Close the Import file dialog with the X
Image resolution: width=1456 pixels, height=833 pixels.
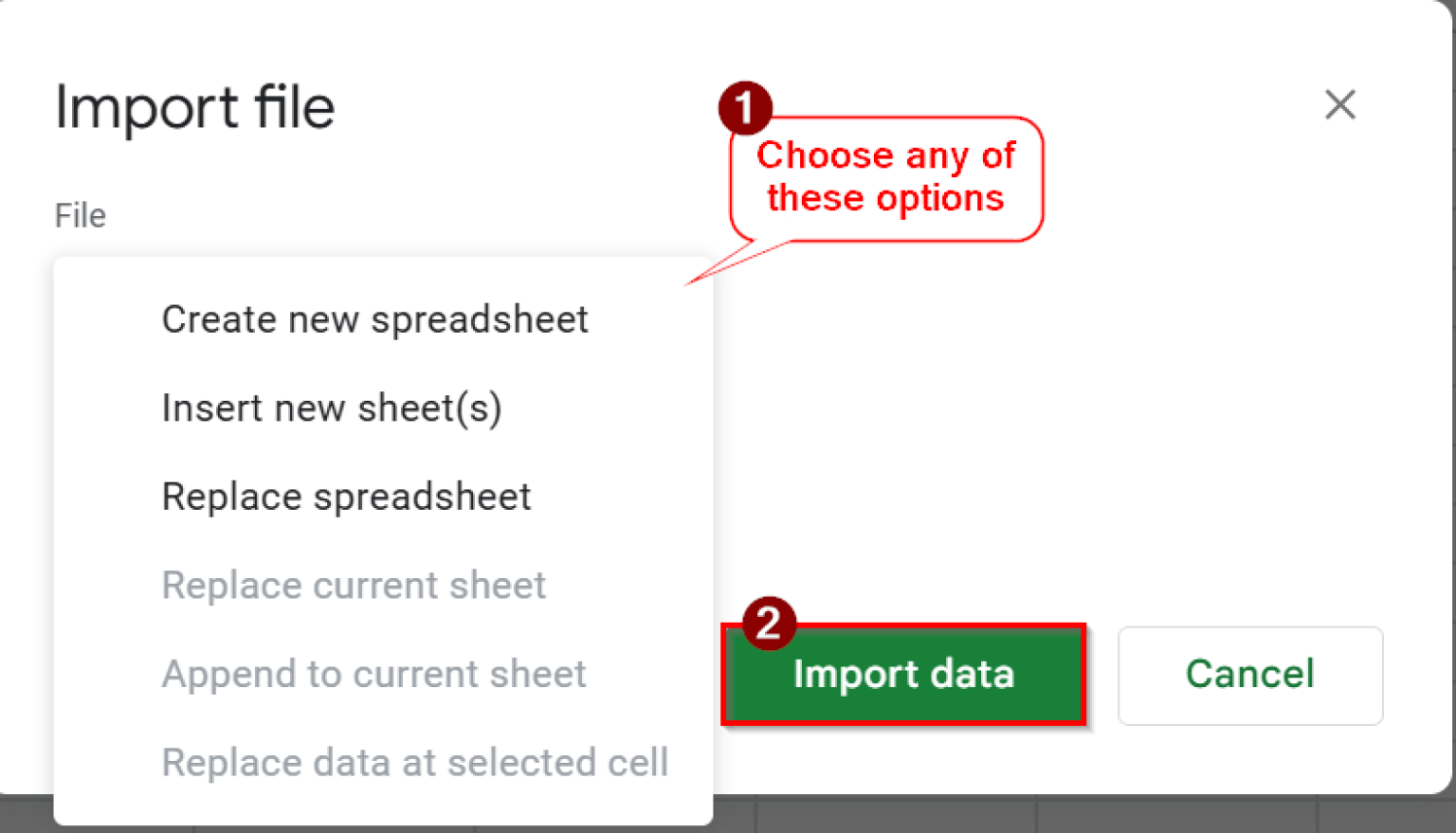[x=1339, y=105]
